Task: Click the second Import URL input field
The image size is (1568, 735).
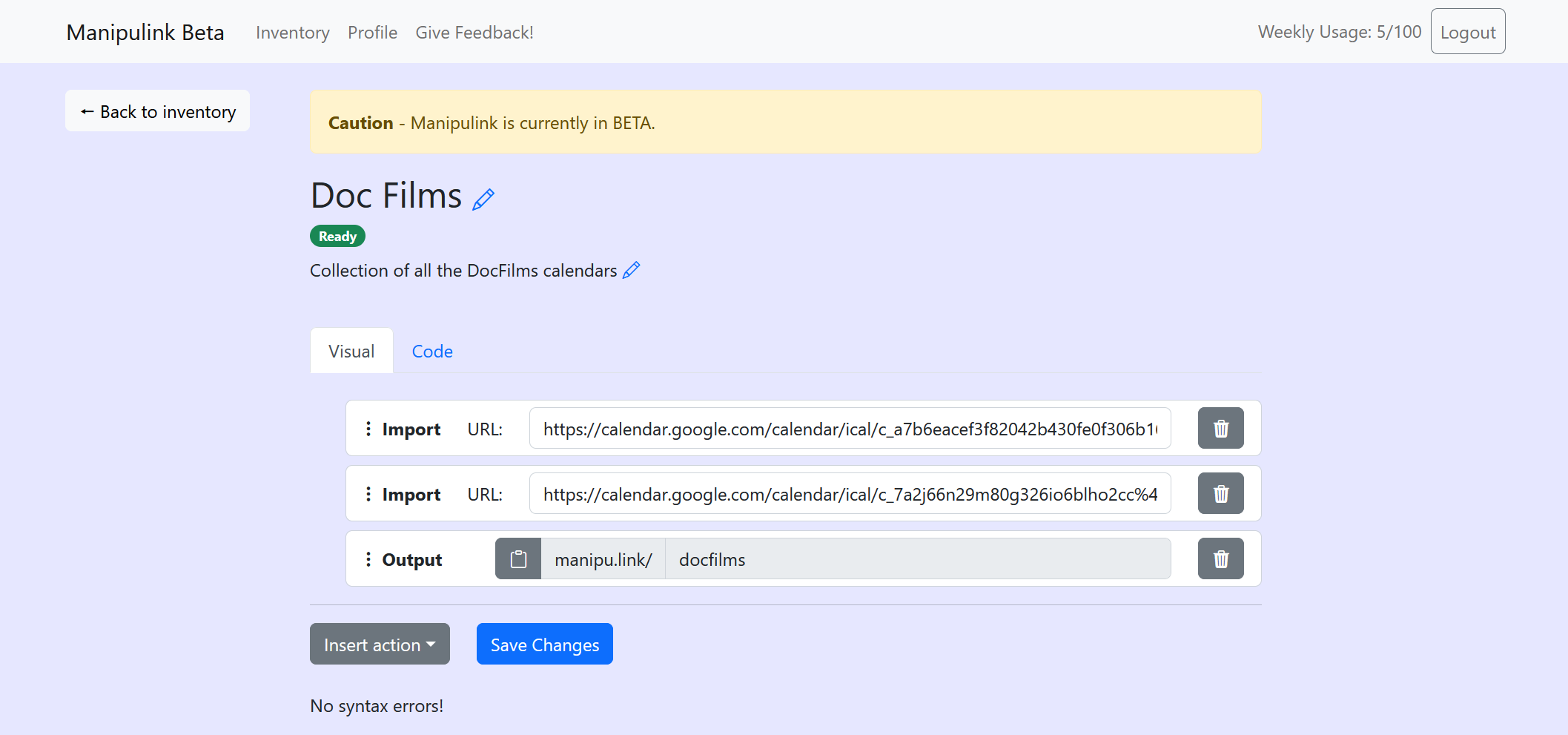Action: pyautogui.click(x=850, y=493)
